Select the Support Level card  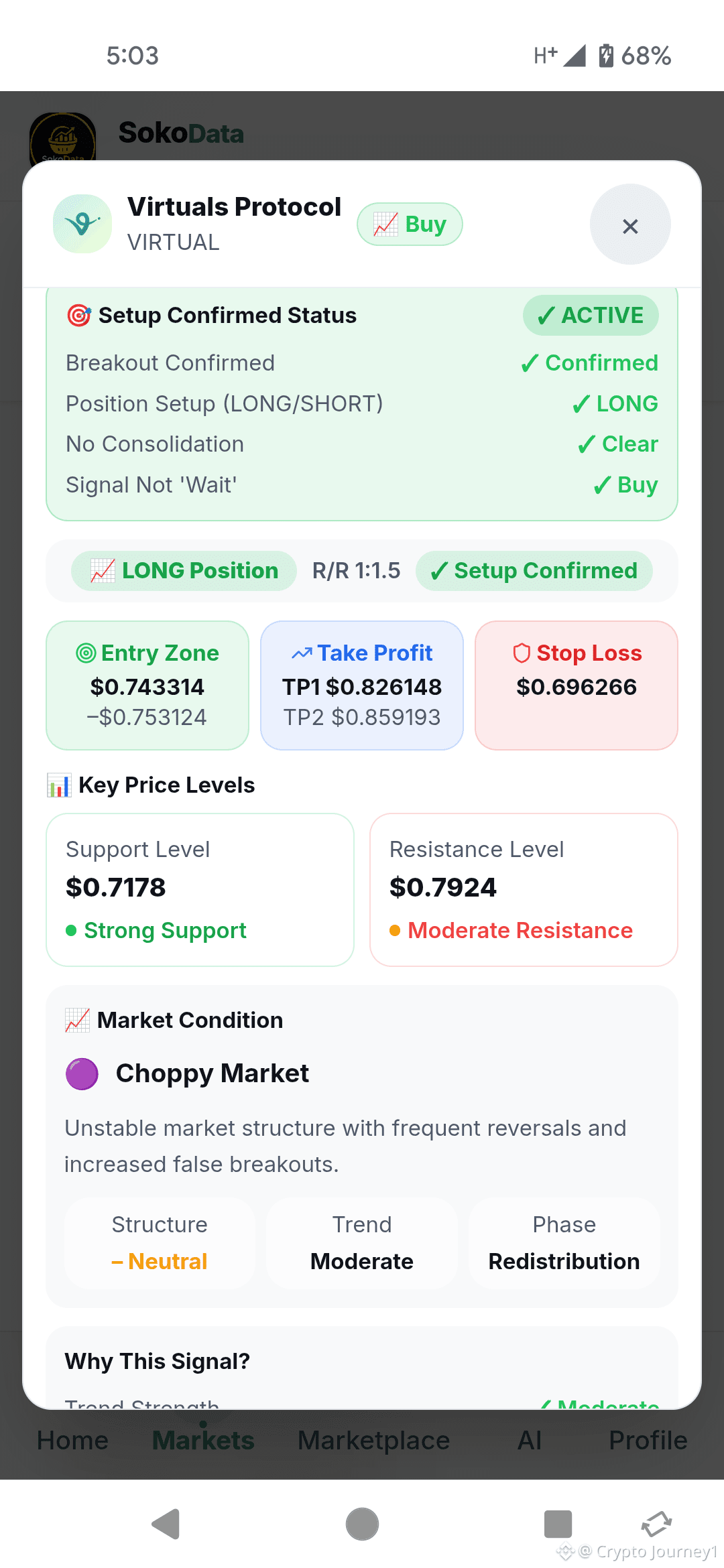200,890
